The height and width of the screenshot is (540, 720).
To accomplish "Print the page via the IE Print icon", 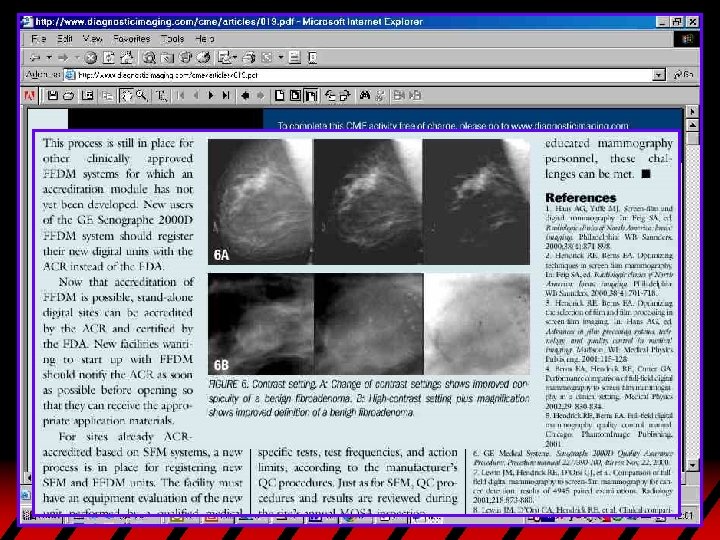I will coord(248,58).
